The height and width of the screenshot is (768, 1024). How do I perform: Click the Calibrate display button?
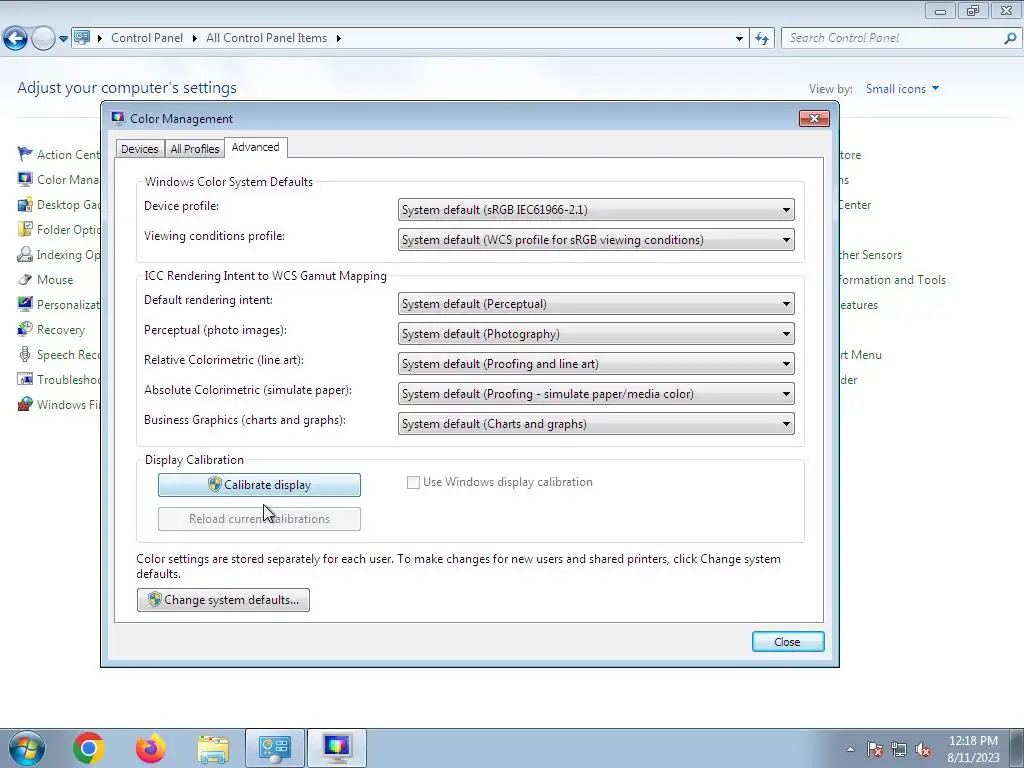[259, 485]
